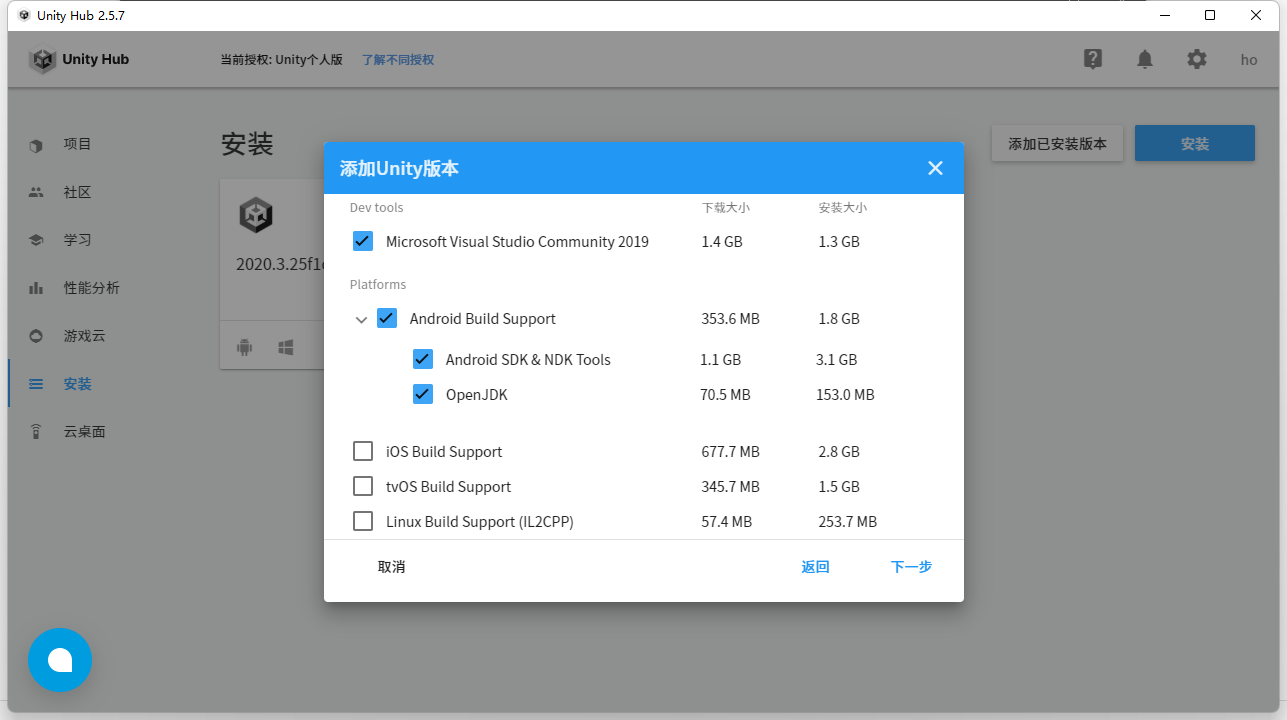The width and height of the screenshot is (1287, 720).
Task: Open the settings gear icon
Action: [1197, 59]
